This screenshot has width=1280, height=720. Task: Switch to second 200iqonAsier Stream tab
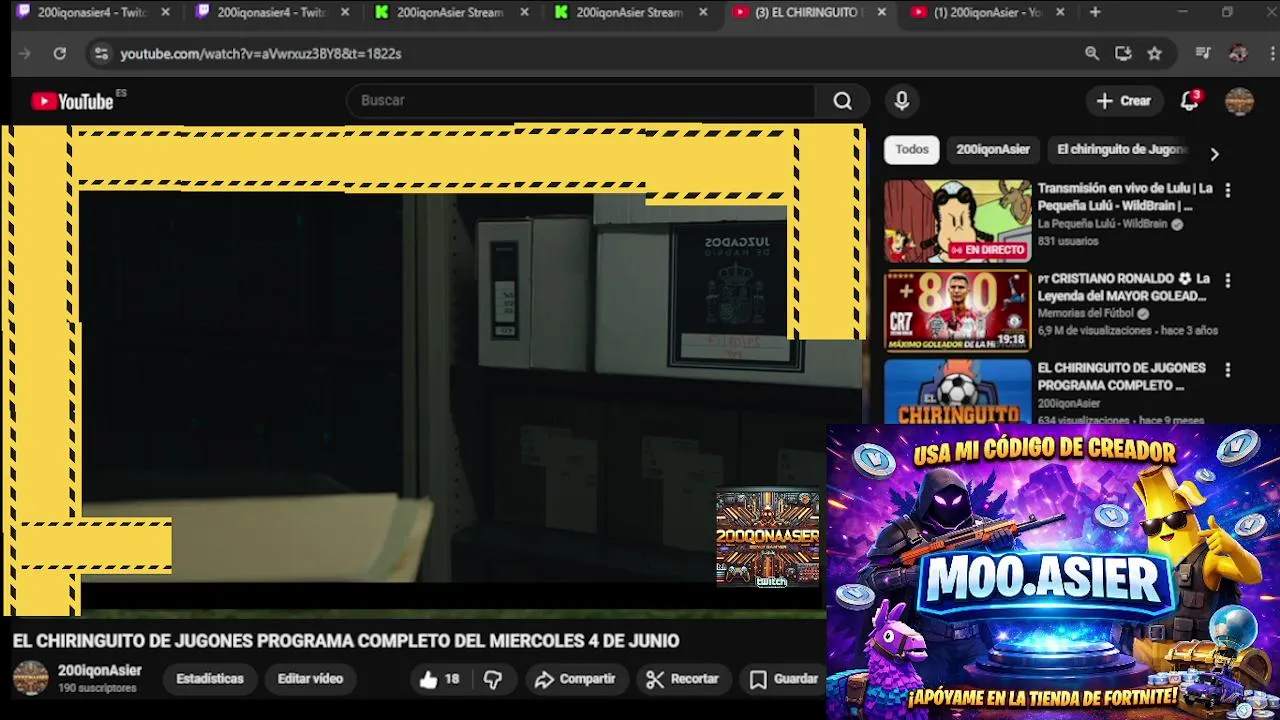(x=630, y=13)
